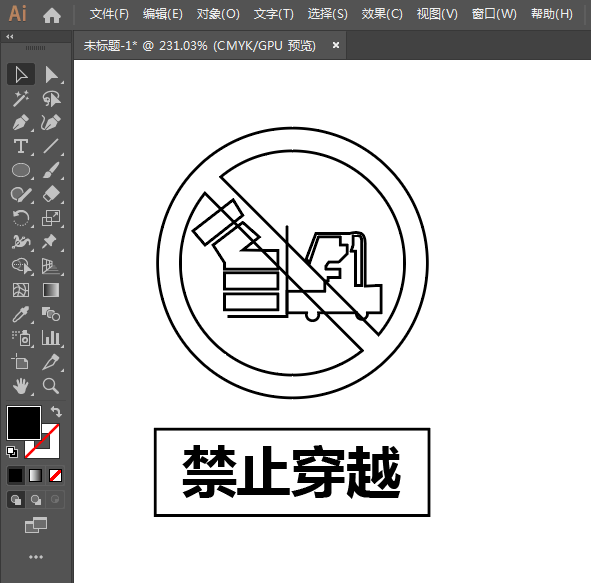The width and height of the screenshot is (591, 583).
Task: Enable Draw Behind mode
Action: tap(36, 500)
